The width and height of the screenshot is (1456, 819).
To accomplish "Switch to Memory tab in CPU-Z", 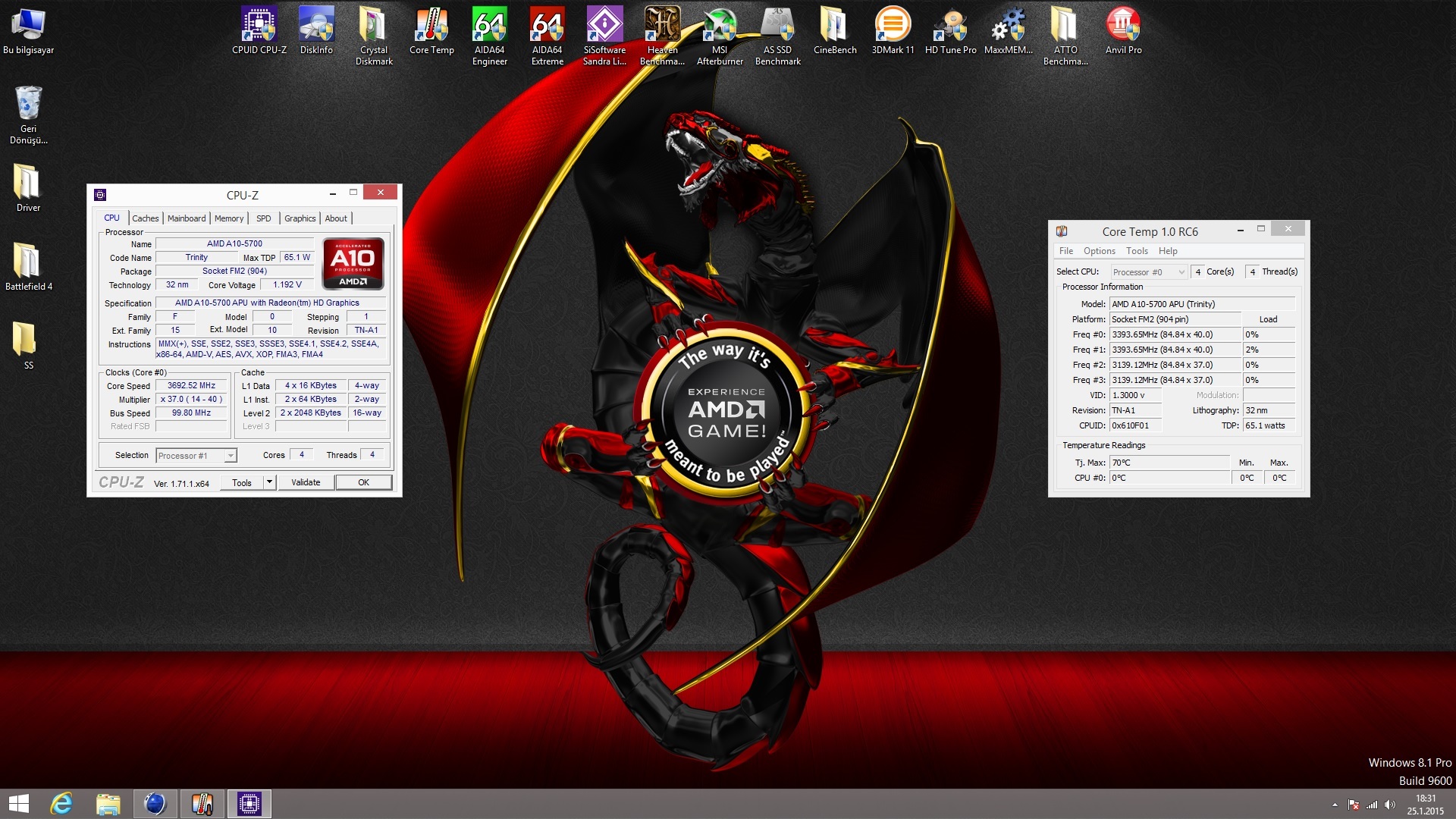I will 229,218.
